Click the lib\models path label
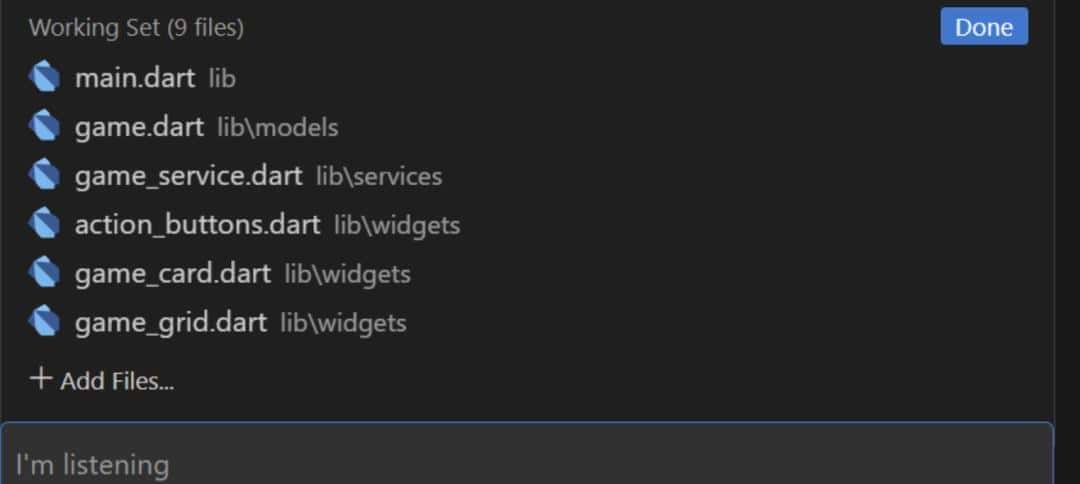Screen dimensions: 1080x484 point(277,128)
